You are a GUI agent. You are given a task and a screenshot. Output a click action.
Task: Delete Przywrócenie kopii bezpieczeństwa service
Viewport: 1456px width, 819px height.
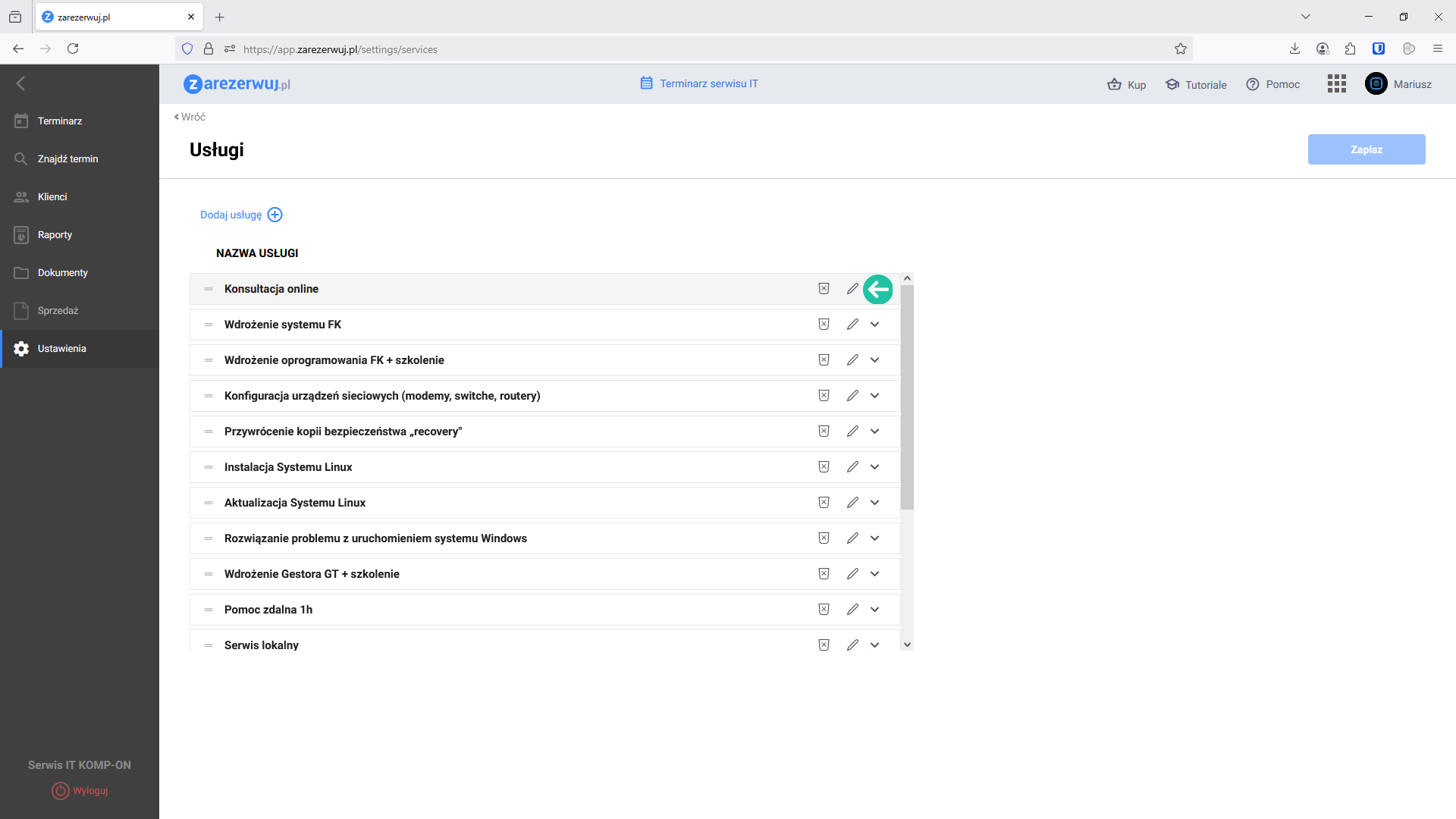tap(824, 431)
